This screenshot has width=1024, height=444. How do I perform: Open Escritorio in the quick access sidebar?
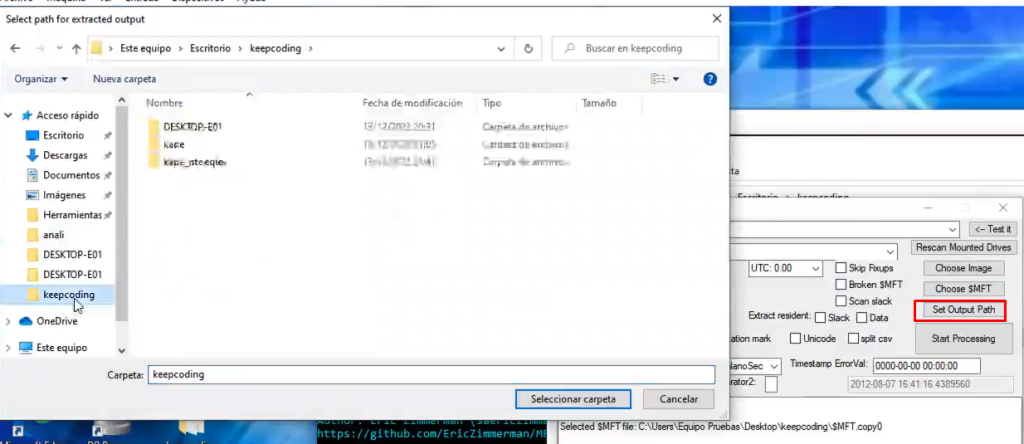(63, 135)
